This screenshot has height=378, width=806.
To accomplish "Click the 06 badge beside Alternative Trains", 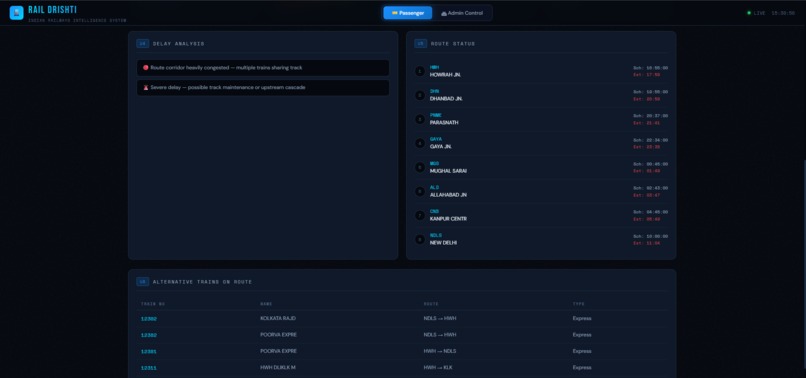I will click(x=142, y=282).
